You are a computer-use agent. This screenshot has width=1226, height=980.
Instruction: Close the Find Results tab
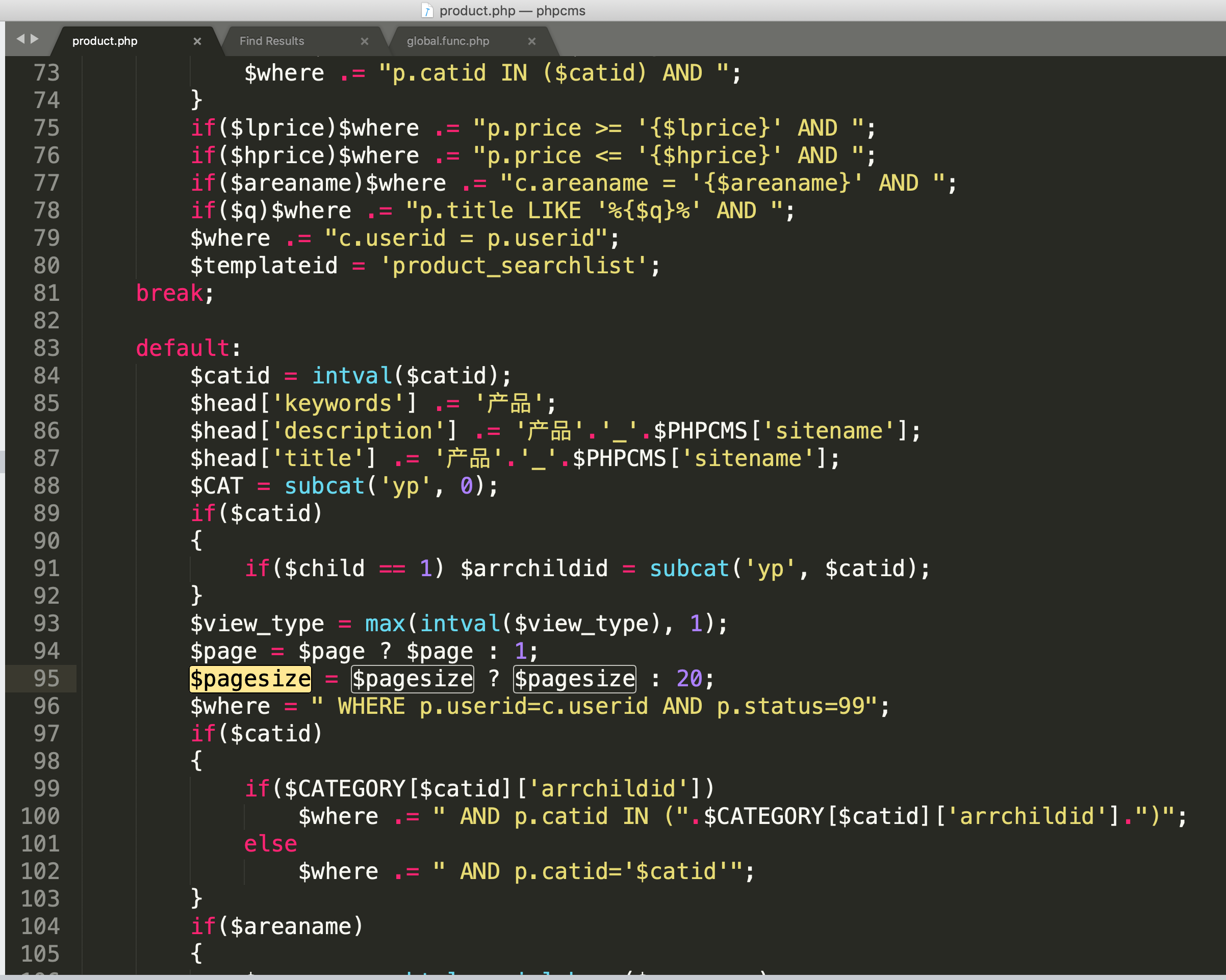365,41
